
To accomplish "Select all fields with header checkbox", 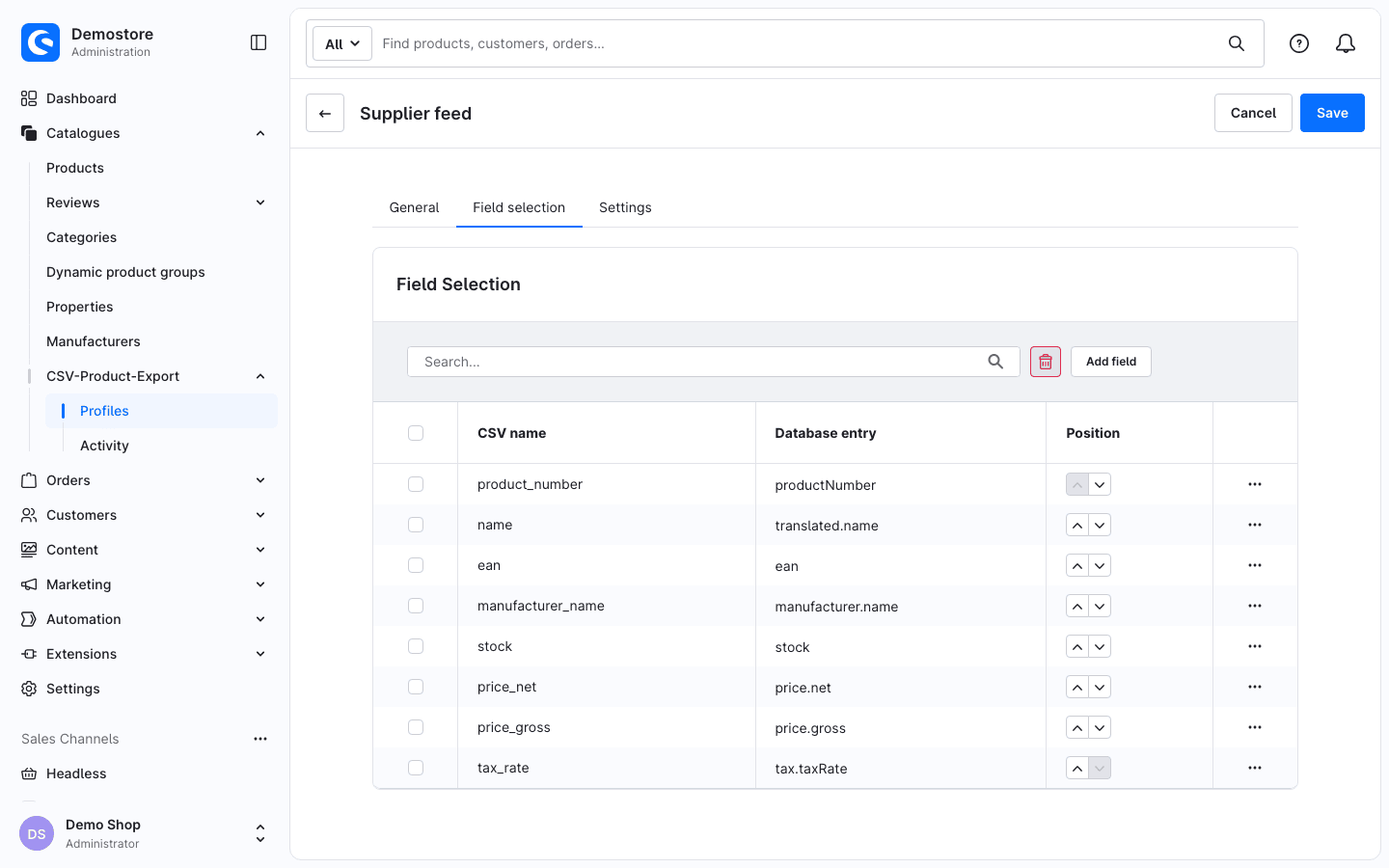I will [416, 433].
